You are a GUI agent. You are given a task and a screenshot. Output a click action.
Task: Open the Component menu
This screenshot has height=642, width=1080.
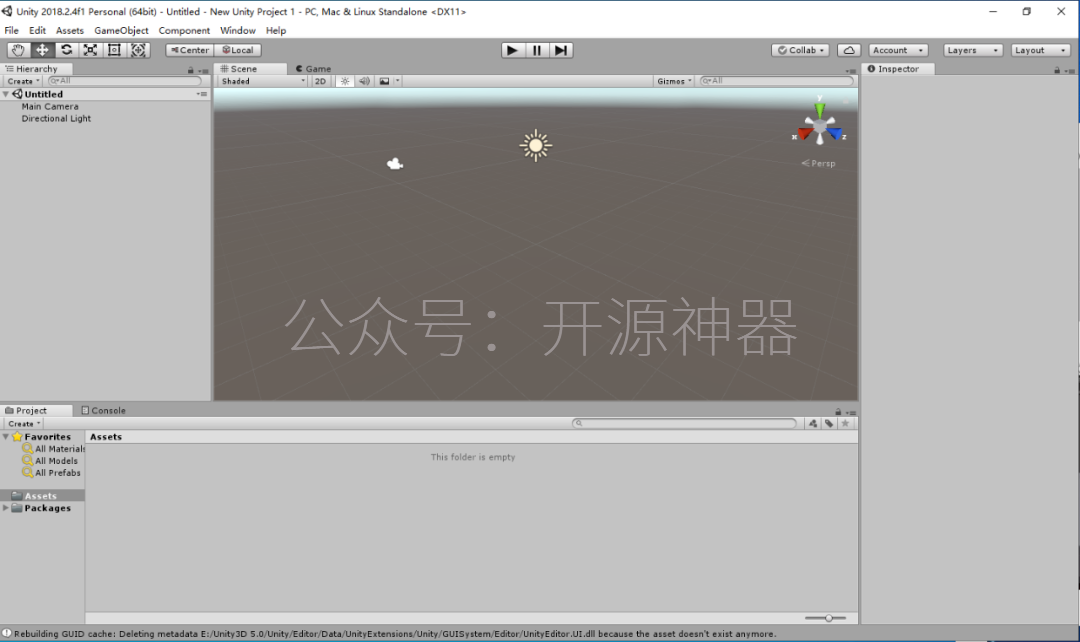tap(184, 30)
